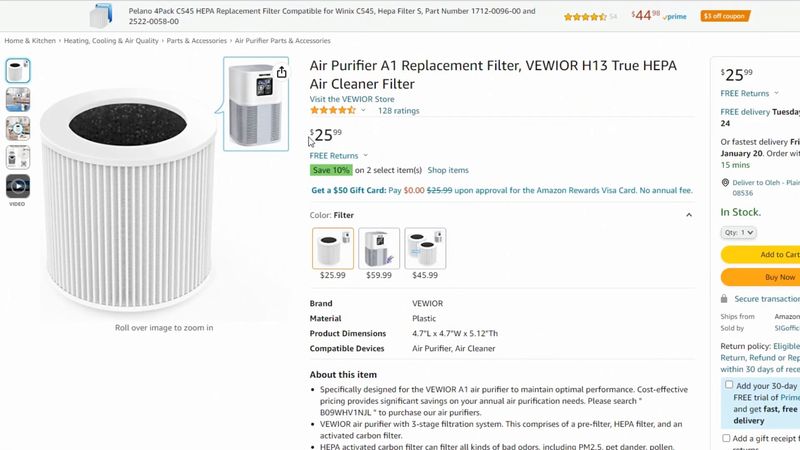800x450 pixels.
Task: Tick the add a gift receipt checkbox
Action: pos(726,438)
